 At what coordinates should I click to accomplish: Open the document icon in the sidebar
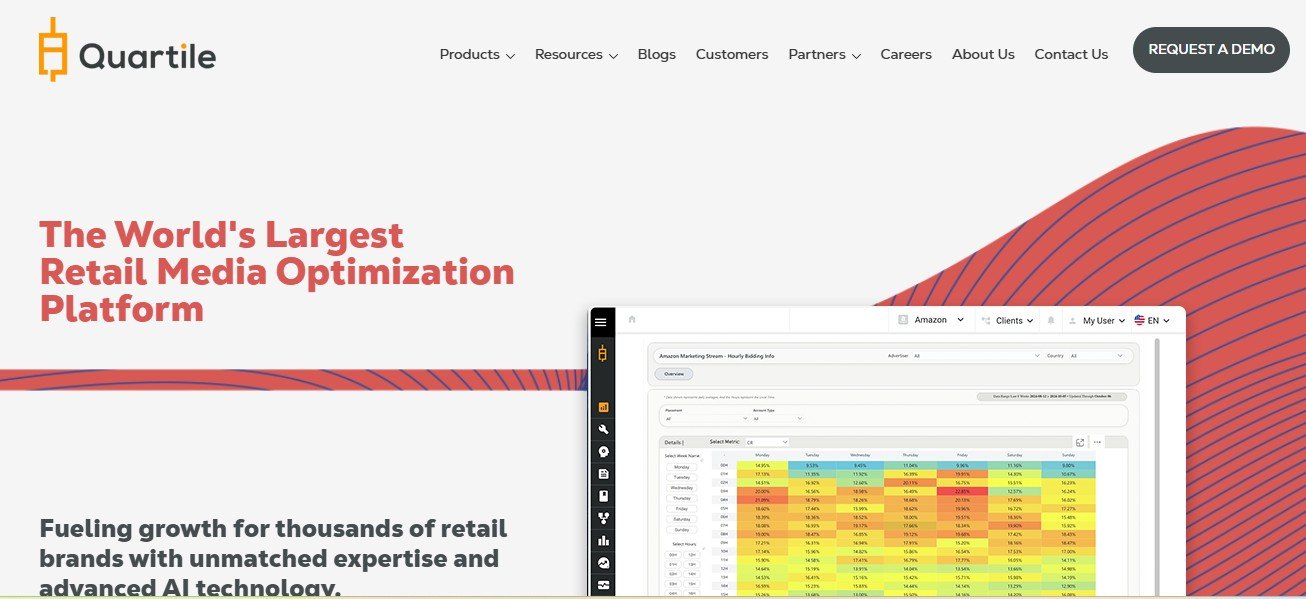[x=603, y=473]
